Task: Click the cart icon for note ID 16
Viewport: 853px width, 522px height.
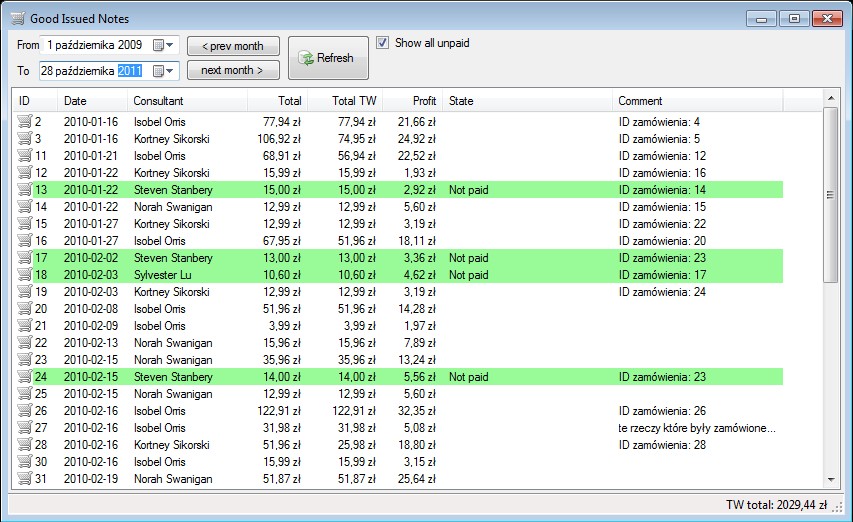Action: [25, 240]
